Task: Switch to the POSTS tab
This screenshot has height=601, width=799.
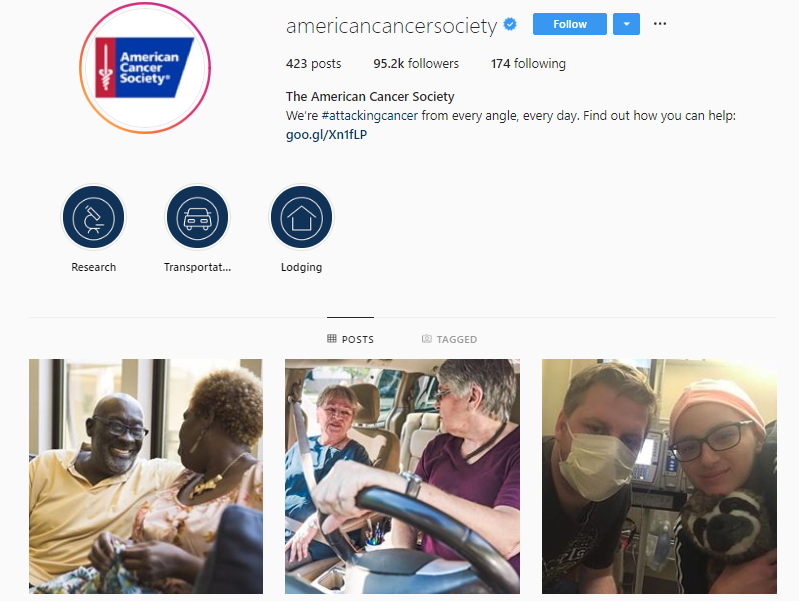Action: click(x=351, y=339)
